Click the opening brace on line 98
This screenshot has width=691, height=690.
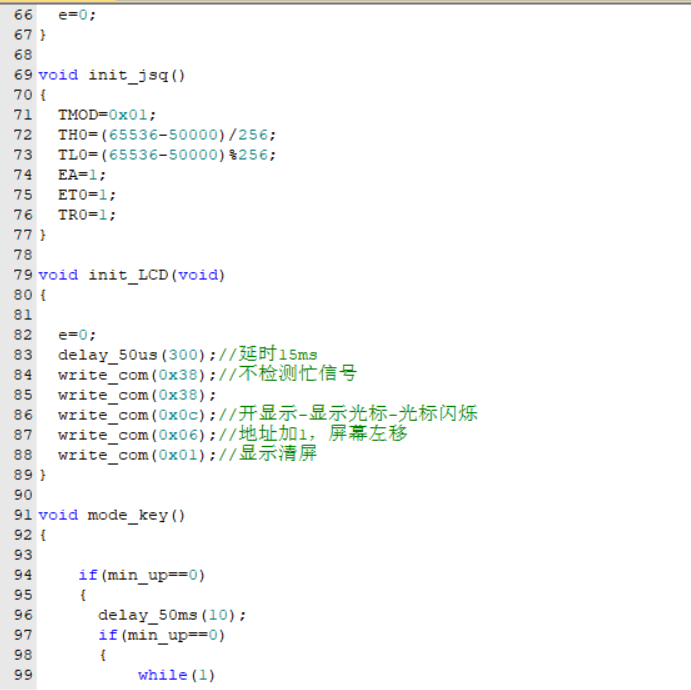(103, 655)
